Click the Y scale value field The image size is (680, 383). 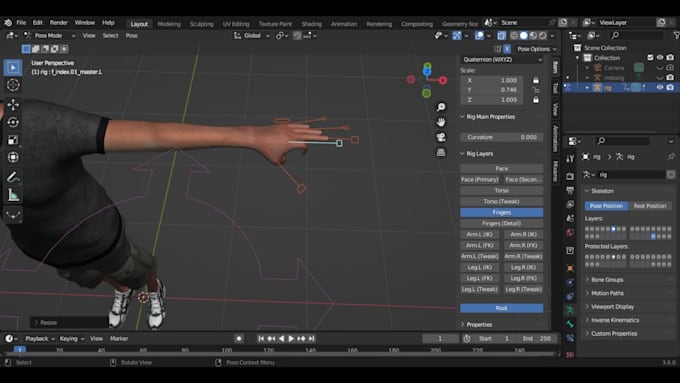pos(491,90)
